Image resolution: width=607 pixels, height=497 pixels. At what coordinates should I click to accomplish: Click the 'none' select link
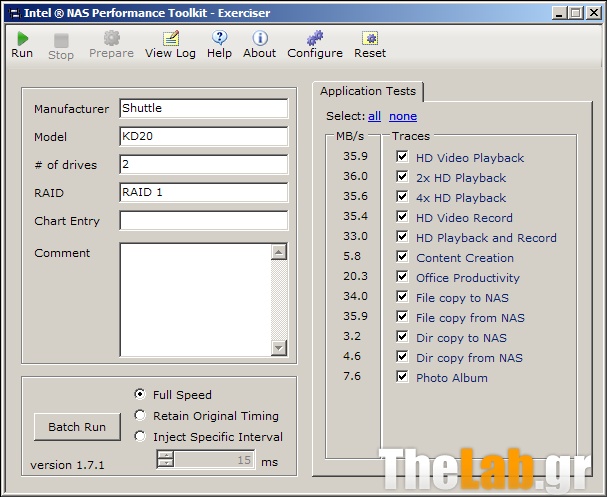pyautogui.click(x=403, y=116)
